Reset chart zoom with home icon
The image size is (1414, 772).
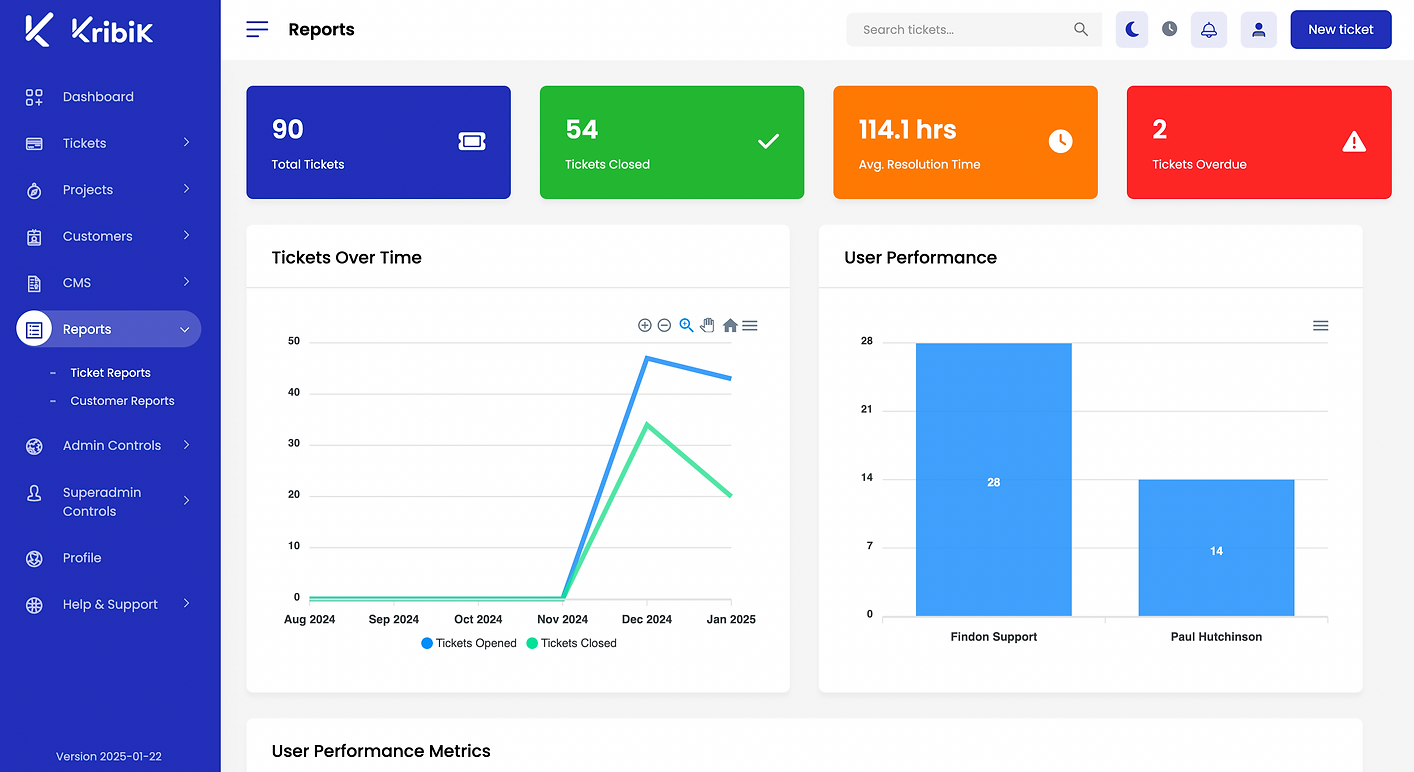pos(730,325)
